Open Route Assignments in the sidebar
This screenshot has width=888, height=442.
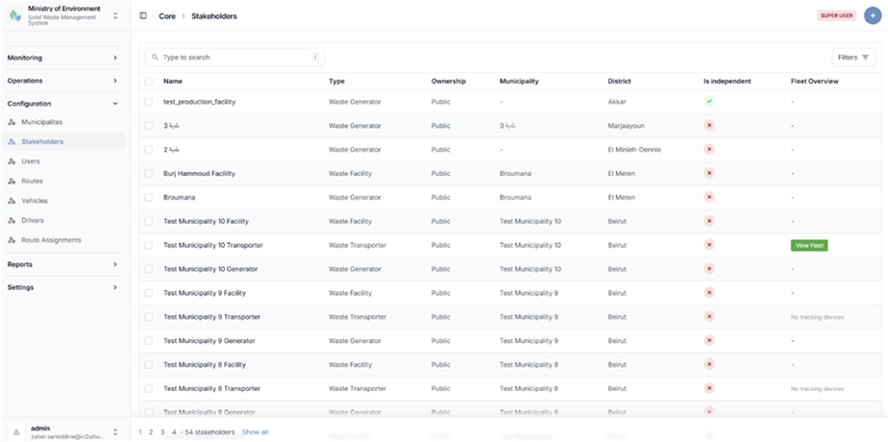point(52,240)
